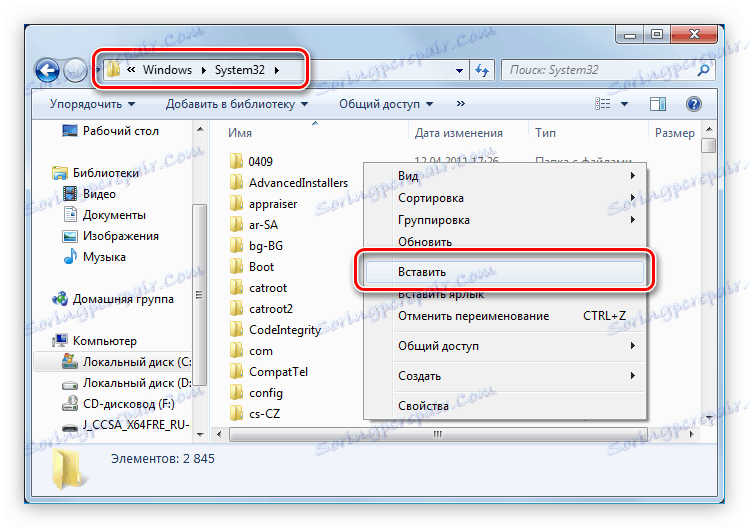
Task: Select the config folder name
Action: click(x=266, y=393)
